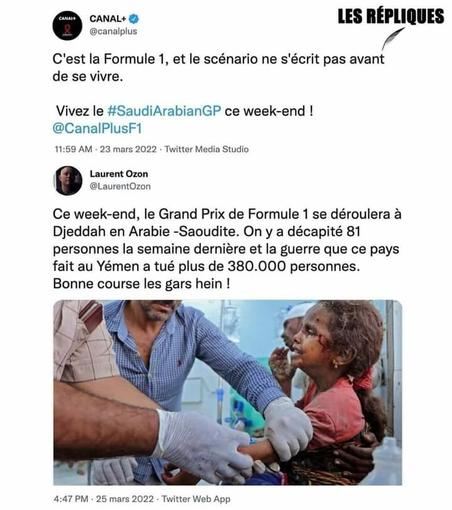
Task: Open the @CanalPlusF1 mention
Action: 97,129
